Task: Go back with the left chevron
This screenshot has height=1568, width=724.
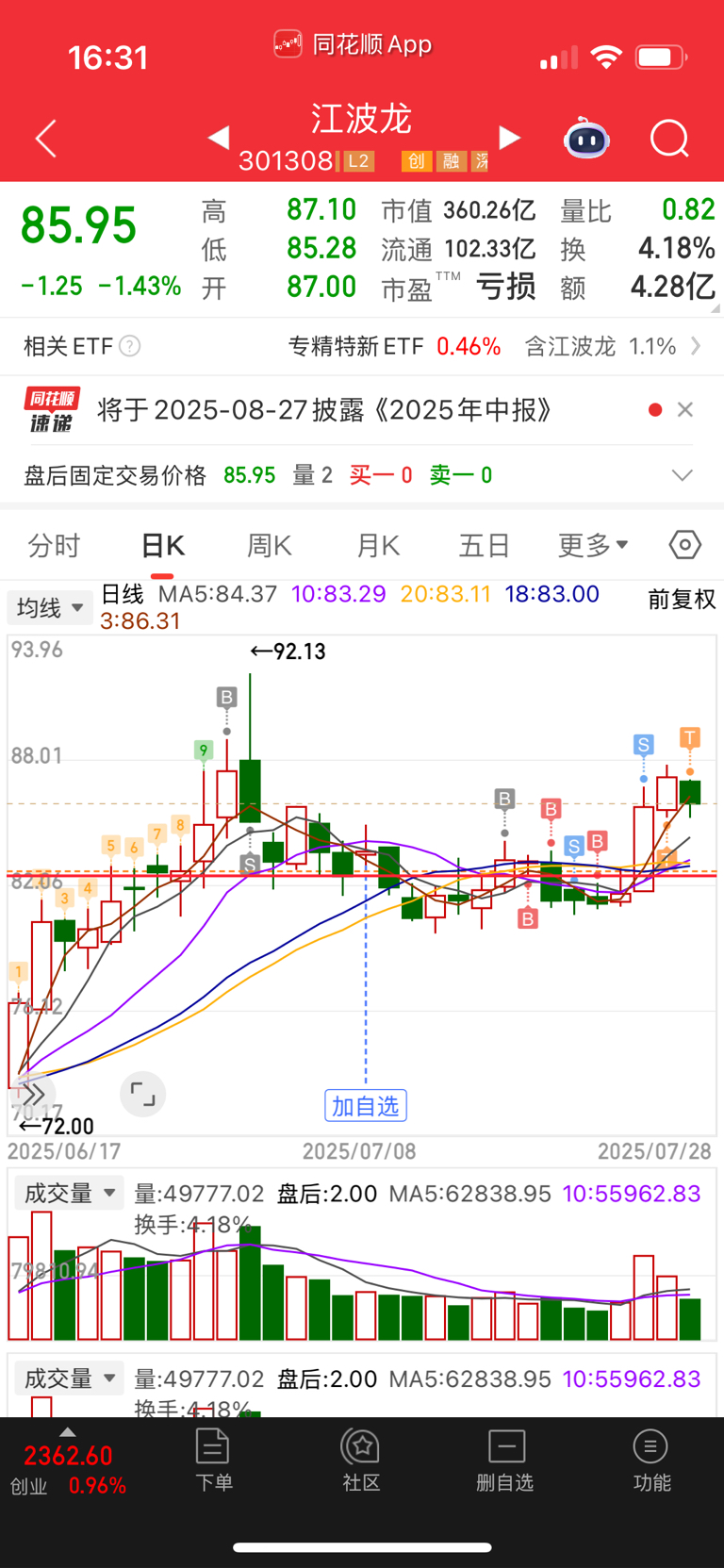Action: click(46, 139)
